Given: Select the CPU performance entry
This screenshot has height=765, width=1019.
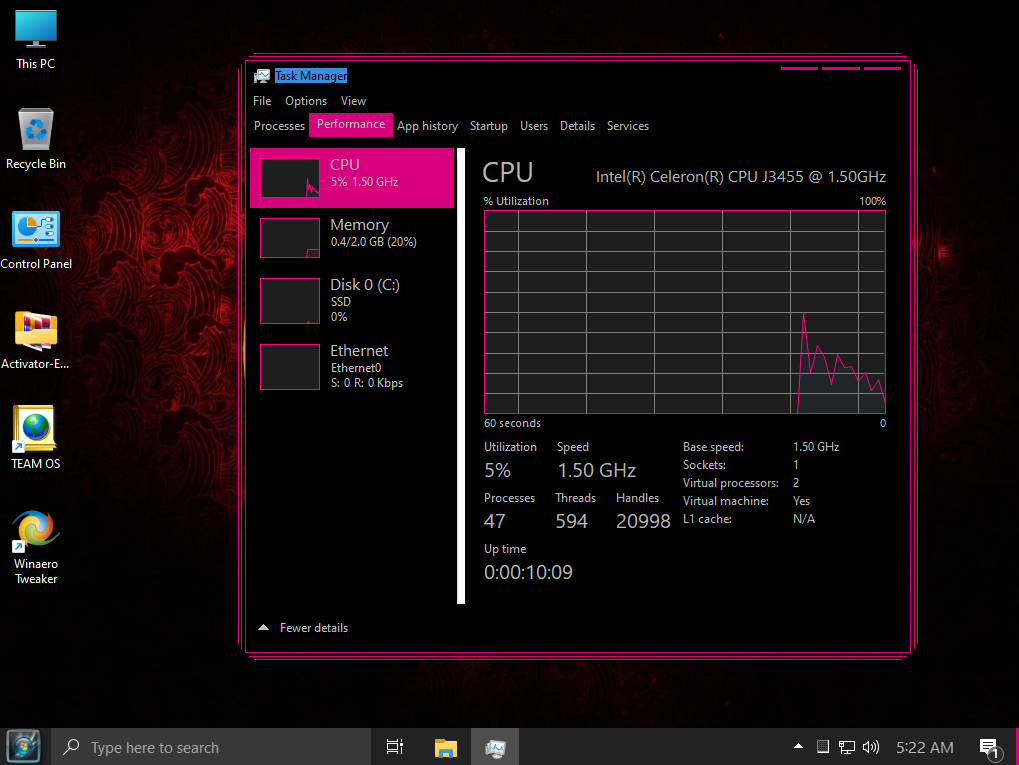Looking at the screenshot, I should [x=352, y=177].
